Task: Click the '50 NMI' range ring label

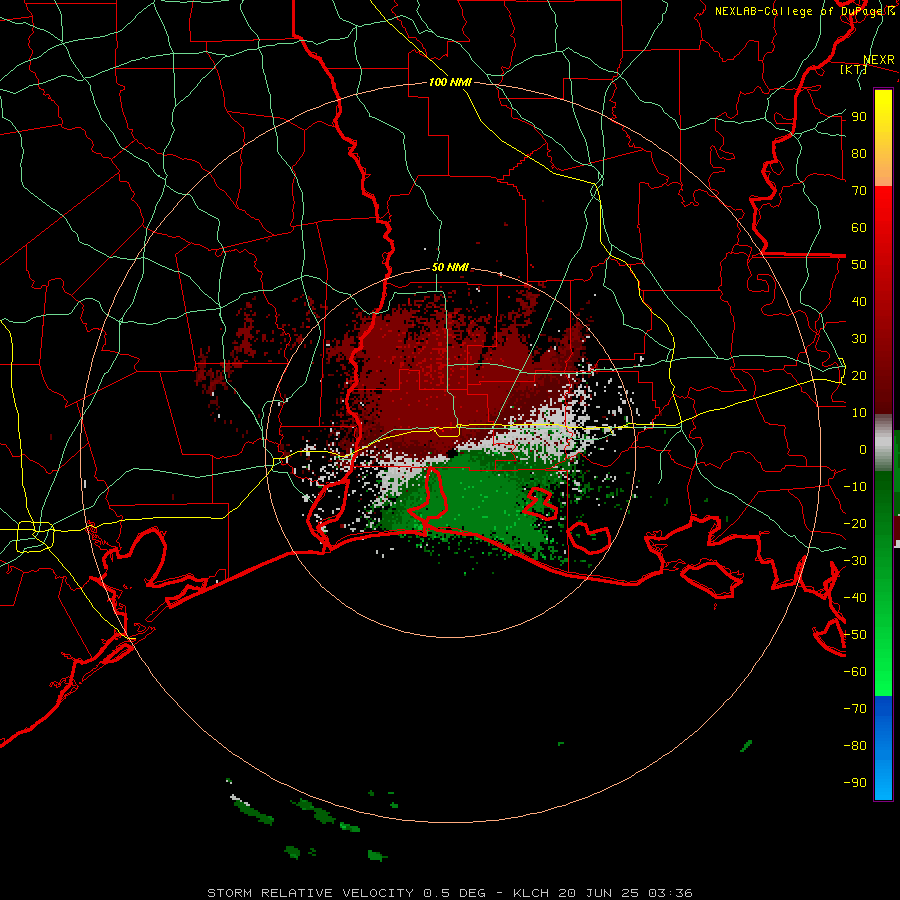Action: coord(451,267)
